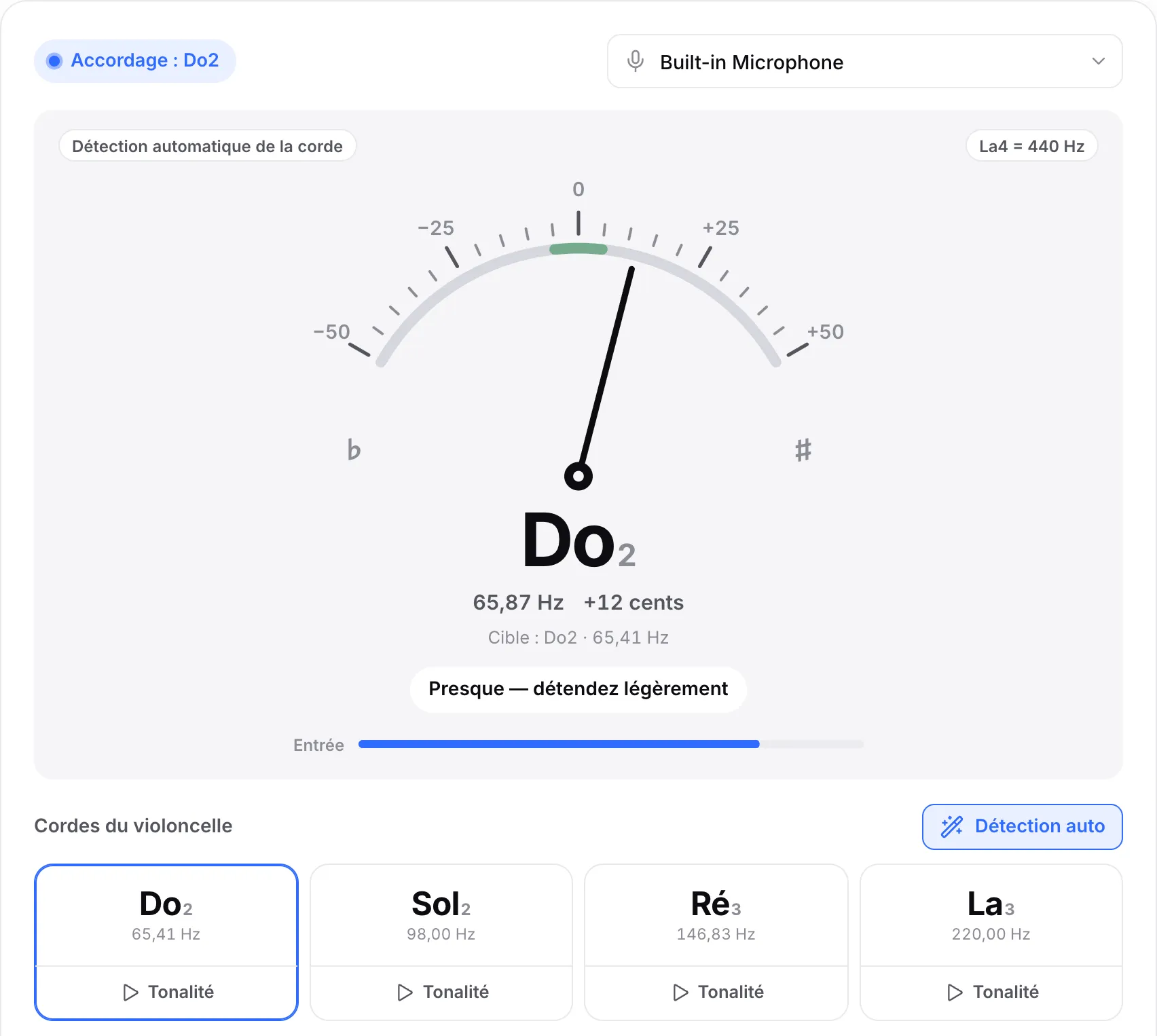Expand the Built-in Microphone dropdown chevron
The width and height of the screenshot is (1157, 1036).
[1098, 61]
